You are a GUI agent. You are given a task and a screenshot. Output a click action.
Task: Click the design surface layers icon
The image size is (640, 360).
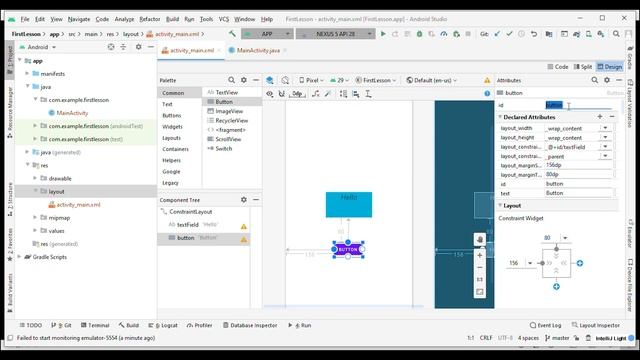[270, 80]
